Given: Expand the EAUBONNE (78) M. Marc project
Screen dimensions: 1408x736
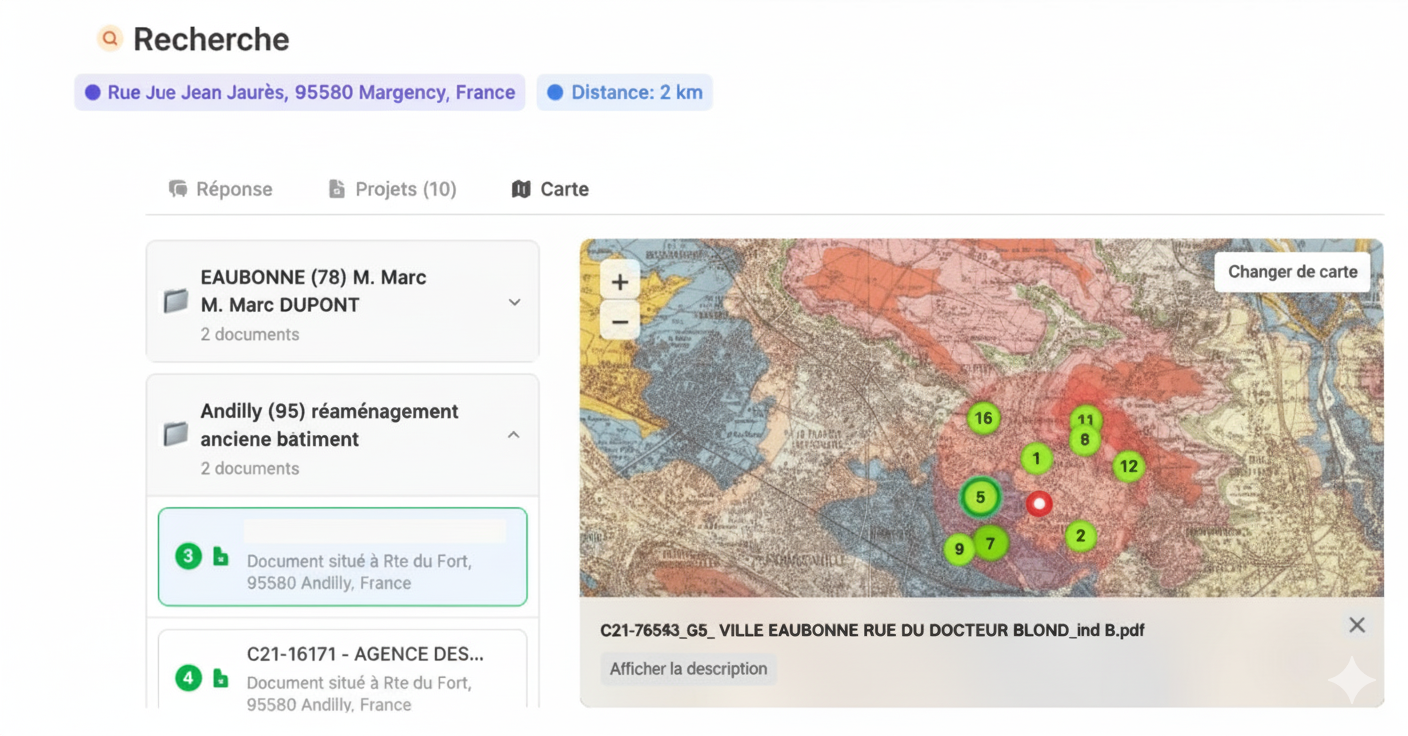Looking at the screenshot, I should pos(514,302).
